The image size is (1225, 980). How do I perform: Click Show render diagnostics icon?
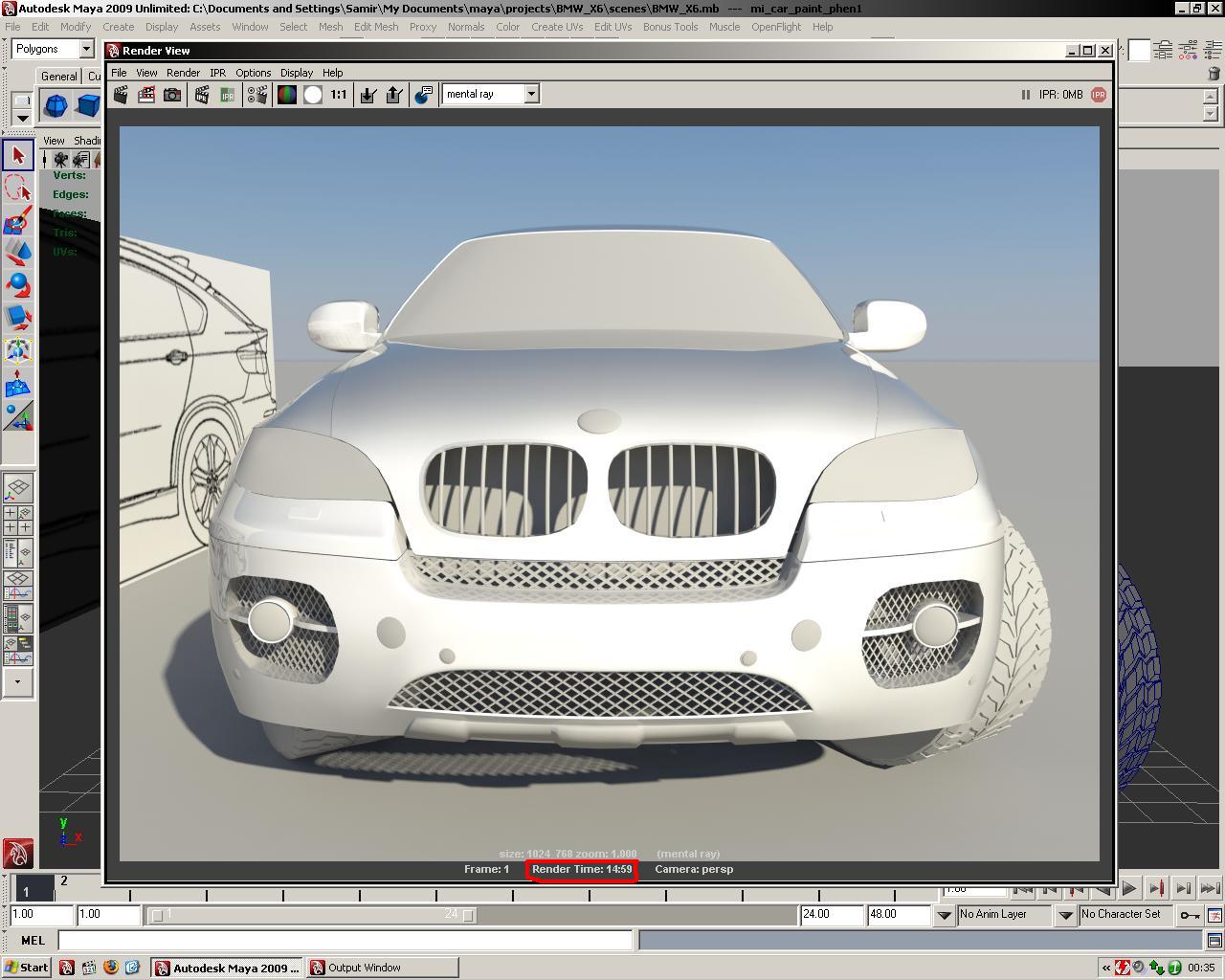(x=423, y=95)
